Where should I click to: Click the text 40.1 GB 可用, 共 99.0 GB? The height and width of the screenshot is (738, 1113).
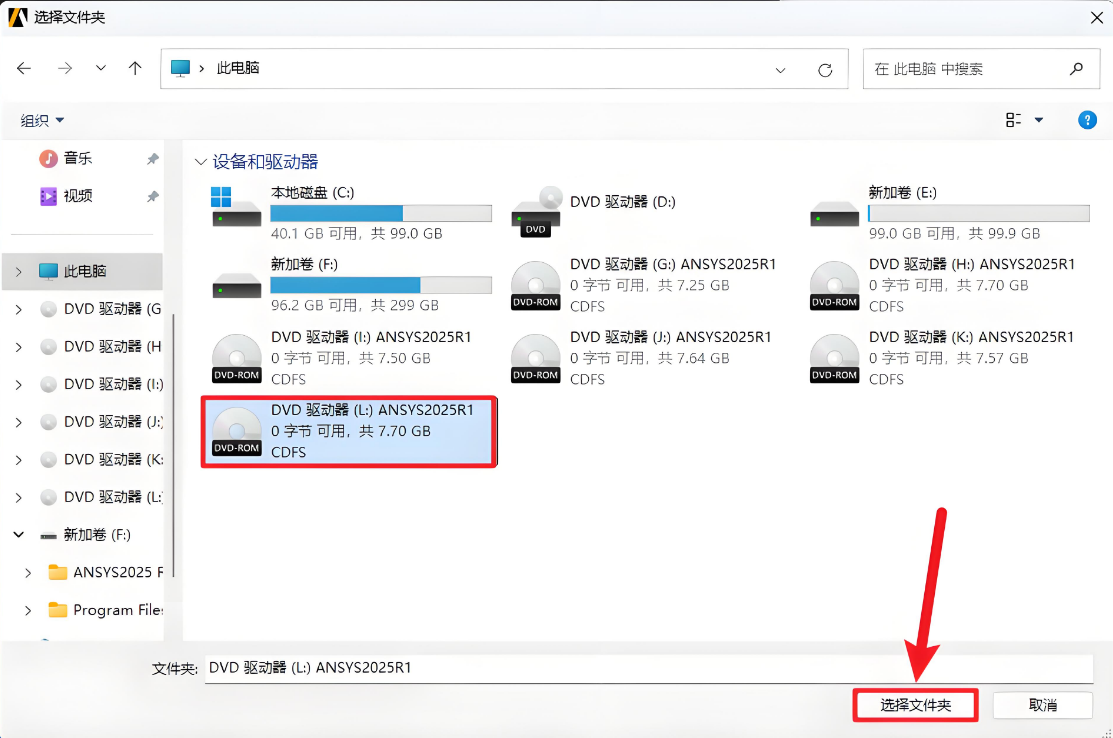(x=357, y=233)
